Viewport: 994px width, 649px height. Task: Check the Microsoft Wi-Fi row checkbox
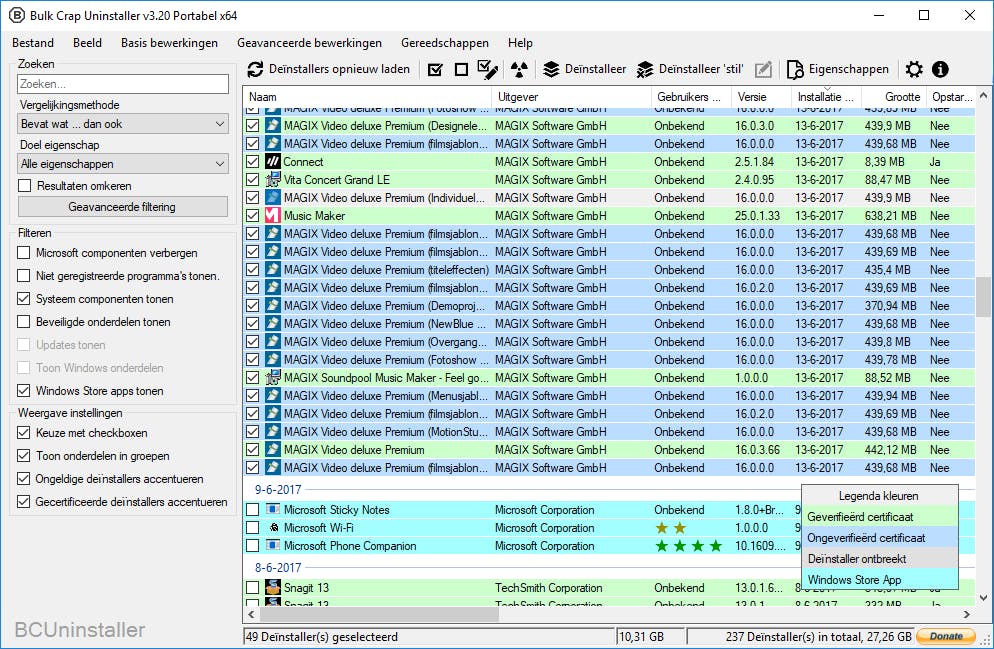(252, 527)
